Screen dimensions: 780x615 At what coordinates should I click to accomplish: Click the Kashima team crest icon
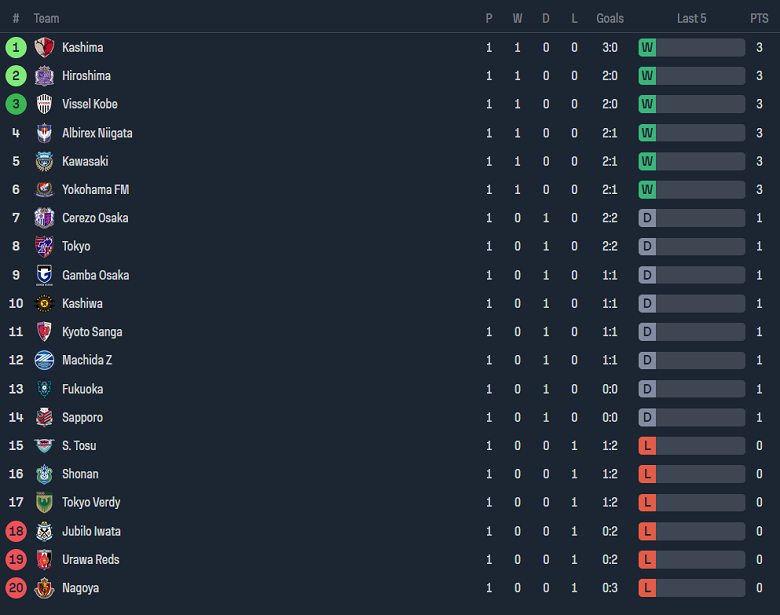tap(44, 47)
